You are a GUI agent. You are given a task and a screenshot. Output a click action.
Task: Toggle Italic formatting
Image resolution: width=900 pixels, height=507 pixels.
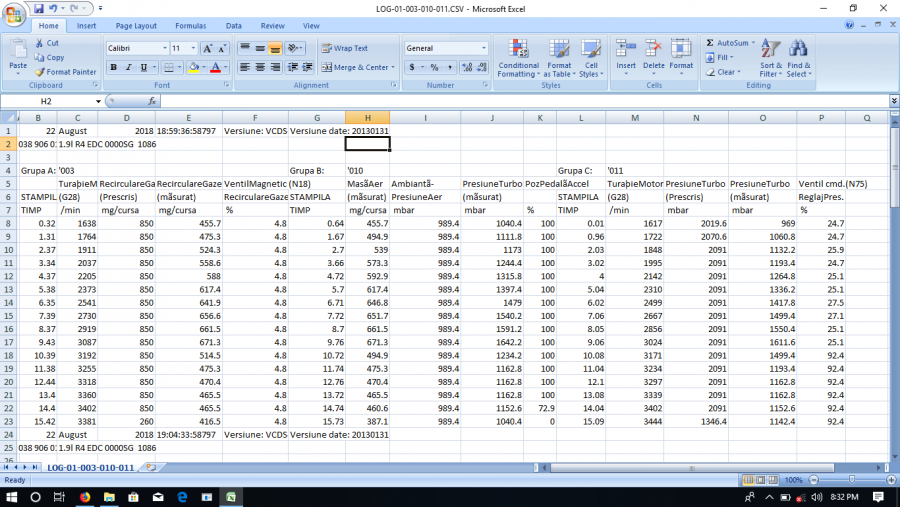(x=129, y=68)
